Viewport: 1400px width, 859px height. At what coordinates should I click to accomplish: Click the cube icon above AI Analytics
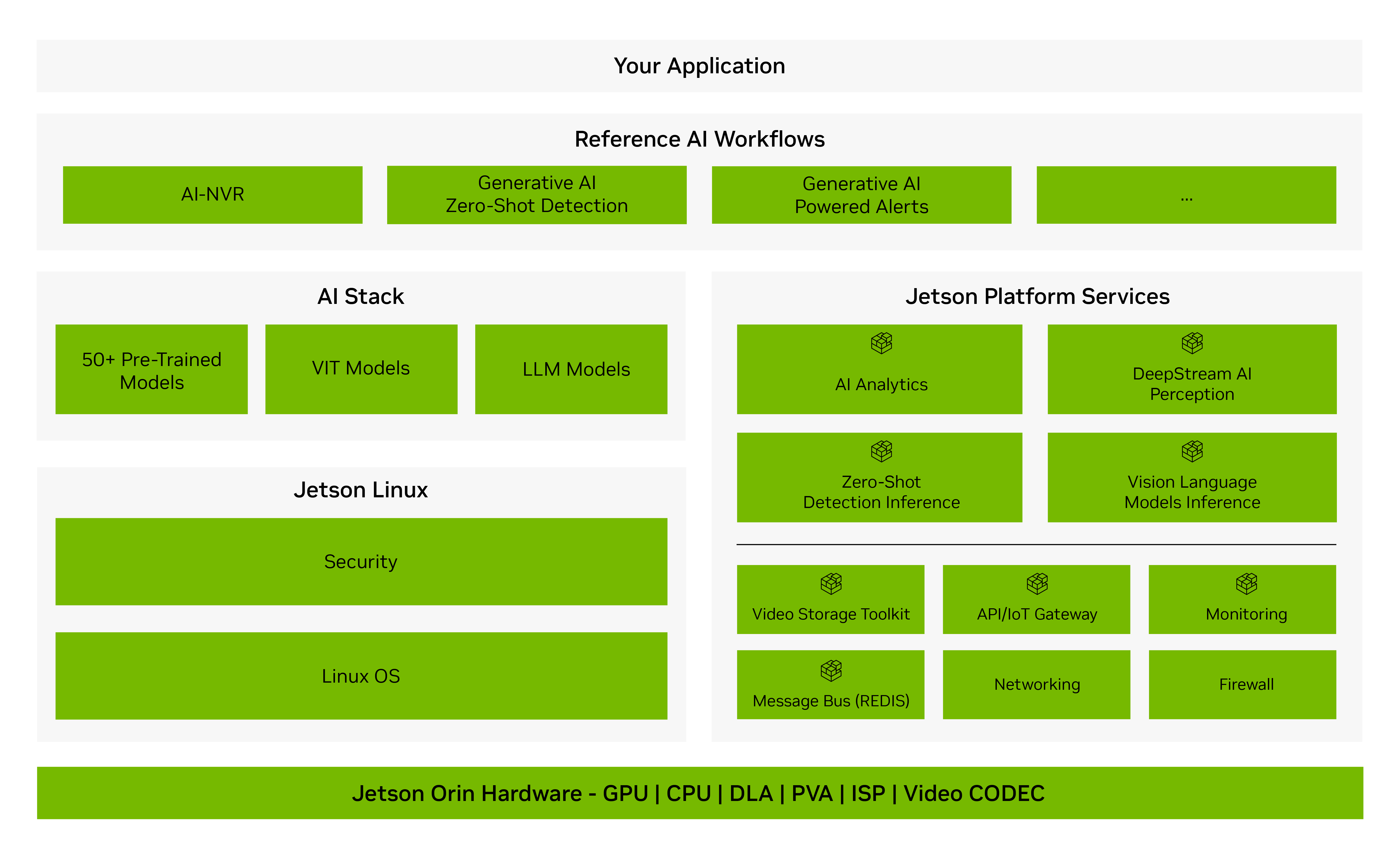pos(881,343)
